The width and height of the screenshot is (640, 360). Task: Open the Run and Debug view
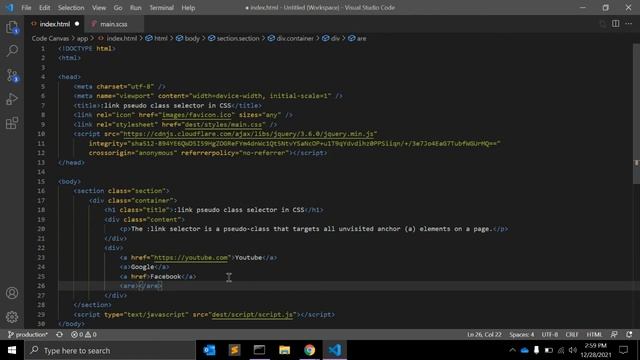coord(12,99)
